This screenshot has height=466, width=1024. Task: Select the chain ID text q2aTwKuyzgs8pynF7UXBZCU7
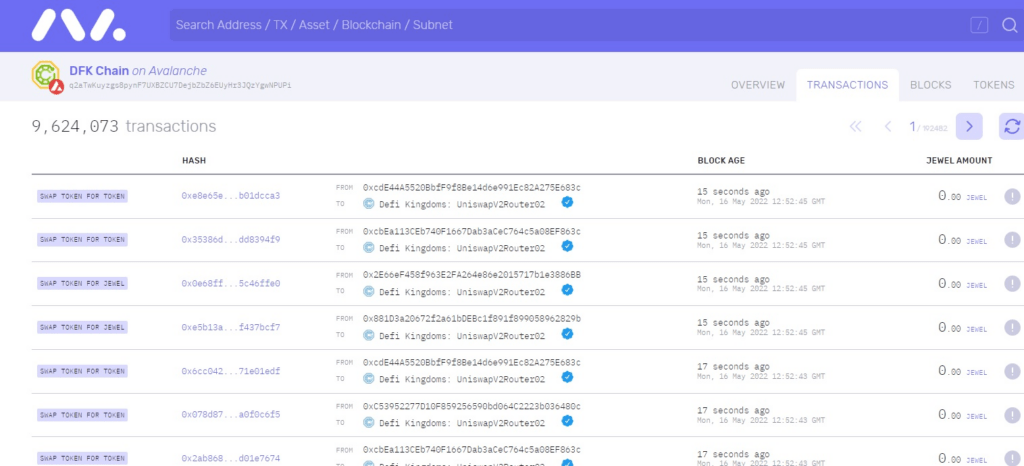[180, 85]
